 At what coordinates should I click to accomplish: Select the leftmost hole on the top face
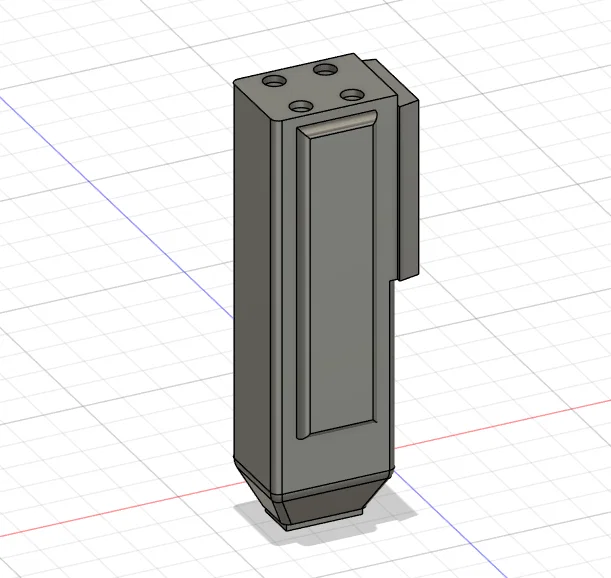pos(274,82)
